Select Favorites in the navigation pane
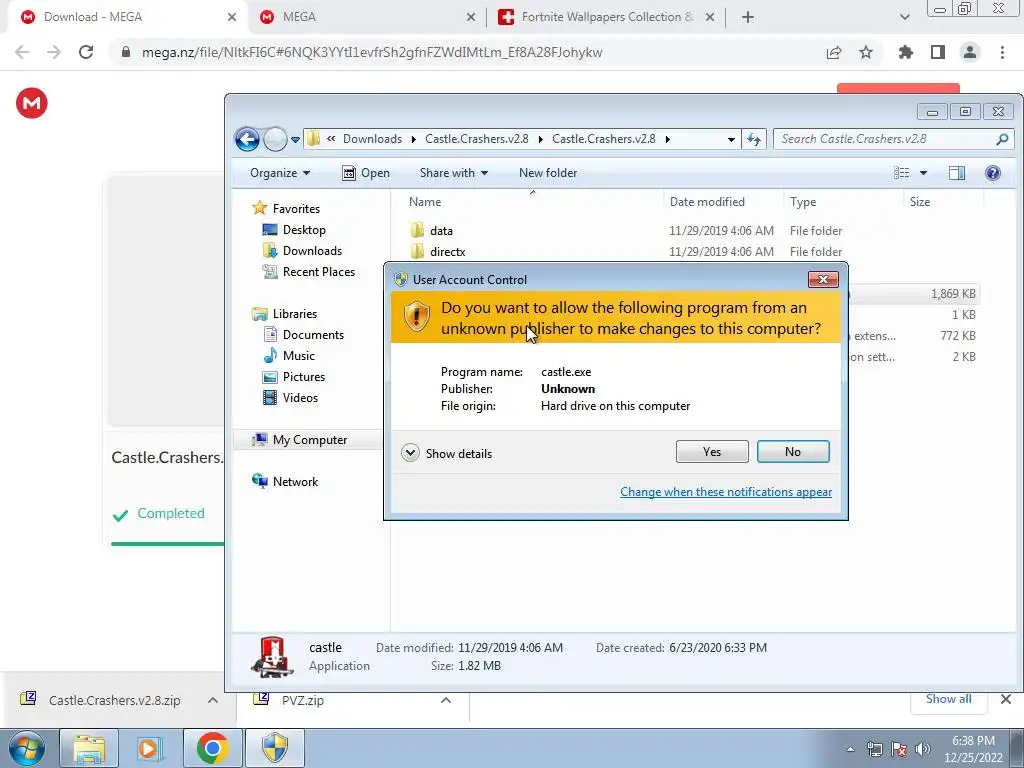 pyautogui.click(x=296, y=208)
